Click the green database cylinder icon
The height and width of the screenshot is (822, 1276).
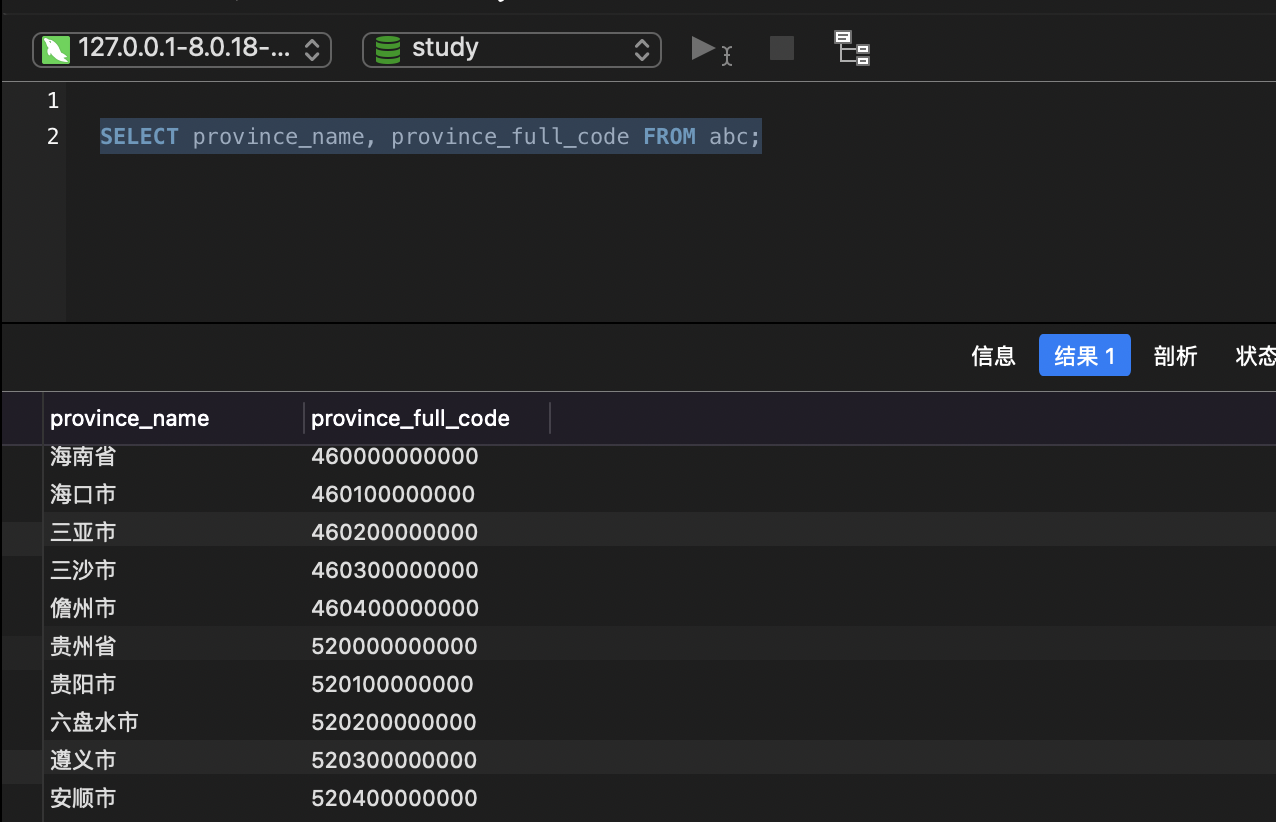click(387, 49)
